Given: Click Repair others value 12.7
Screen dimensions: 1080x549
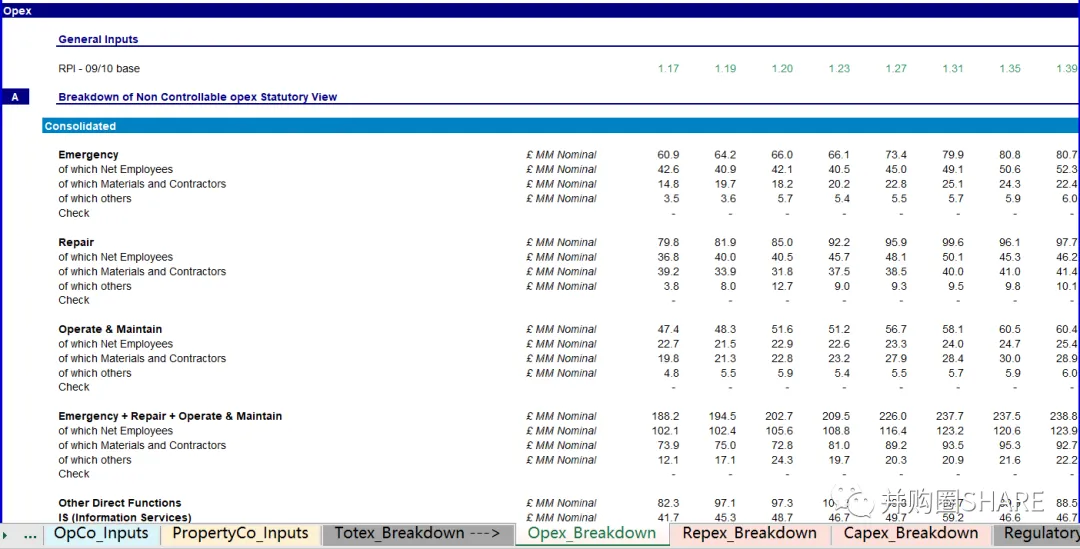Looking at the screenshot, I should (x=782, y=286).
